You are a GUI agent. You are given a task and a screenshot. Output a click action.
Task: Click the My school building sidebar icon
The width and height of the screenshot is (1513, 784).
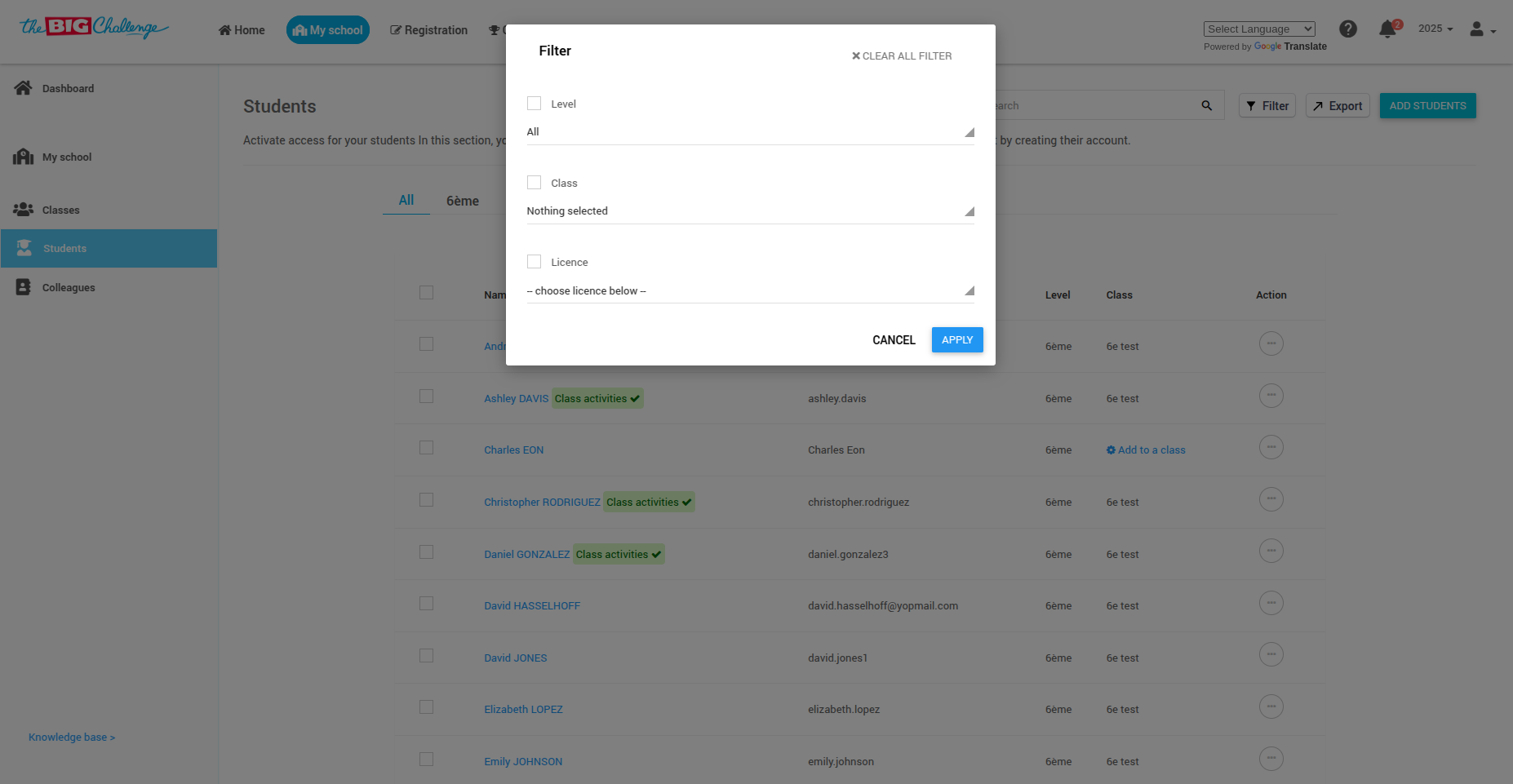click(x=23, y=157)
